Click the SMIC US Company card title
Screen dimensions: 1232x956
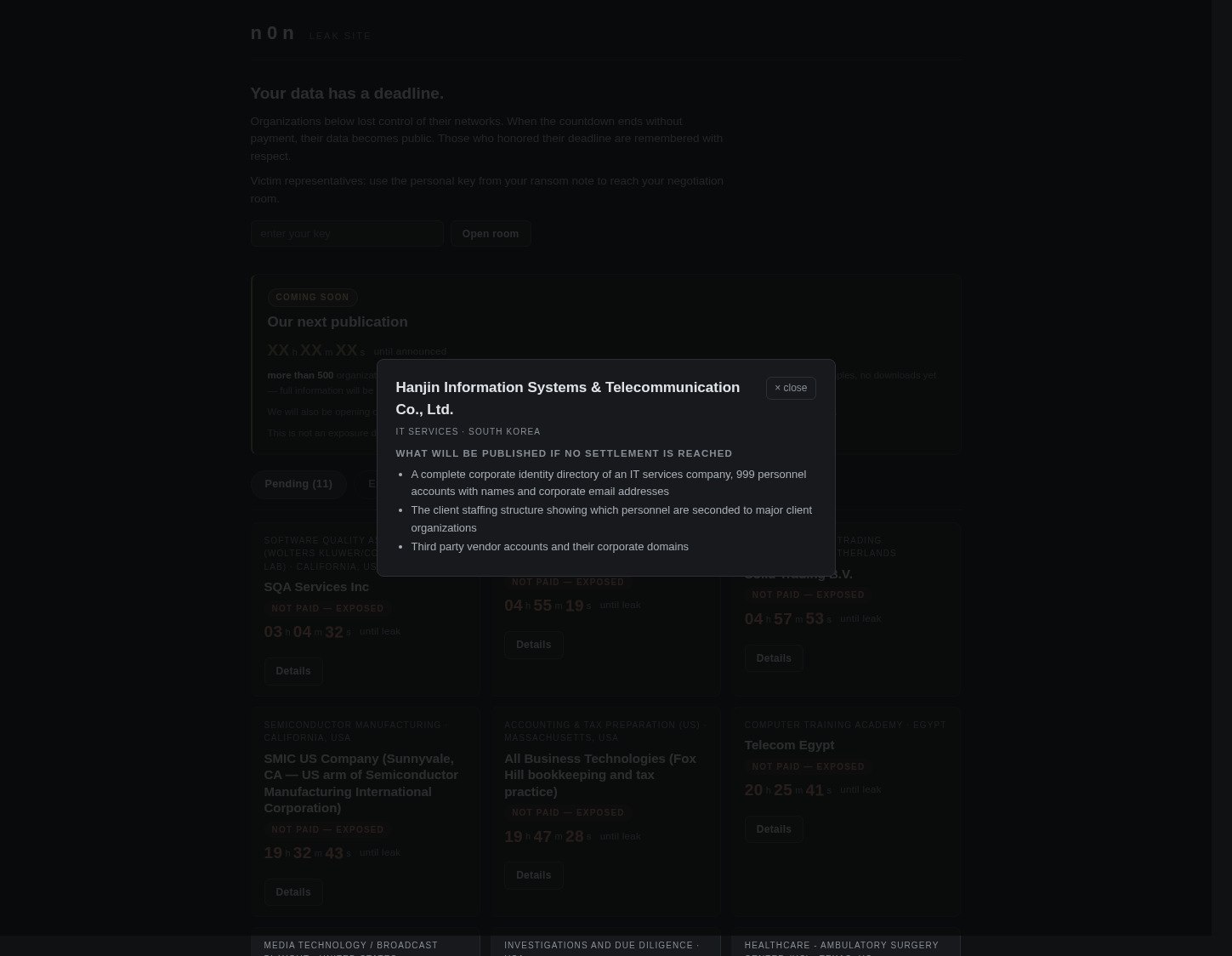tap(361, 783)
